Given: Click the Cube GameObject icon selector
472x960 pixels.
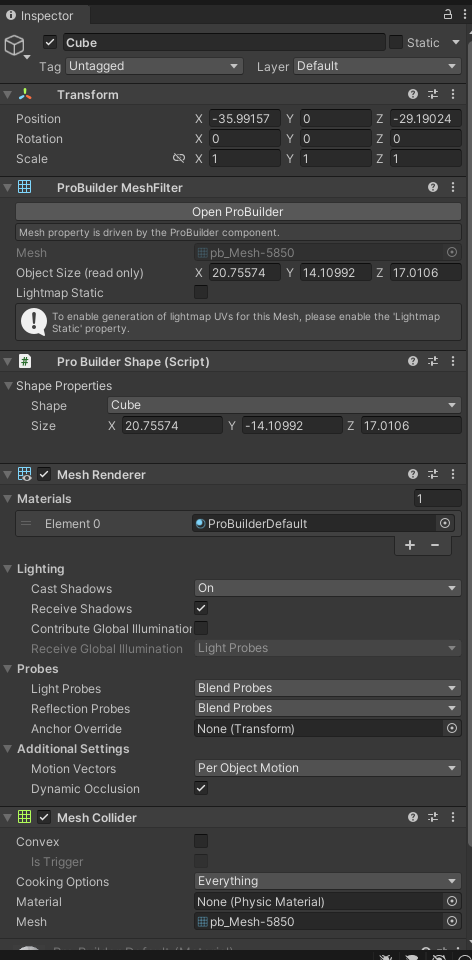Looking at the screenshot, I should click(x=17, y=47).
